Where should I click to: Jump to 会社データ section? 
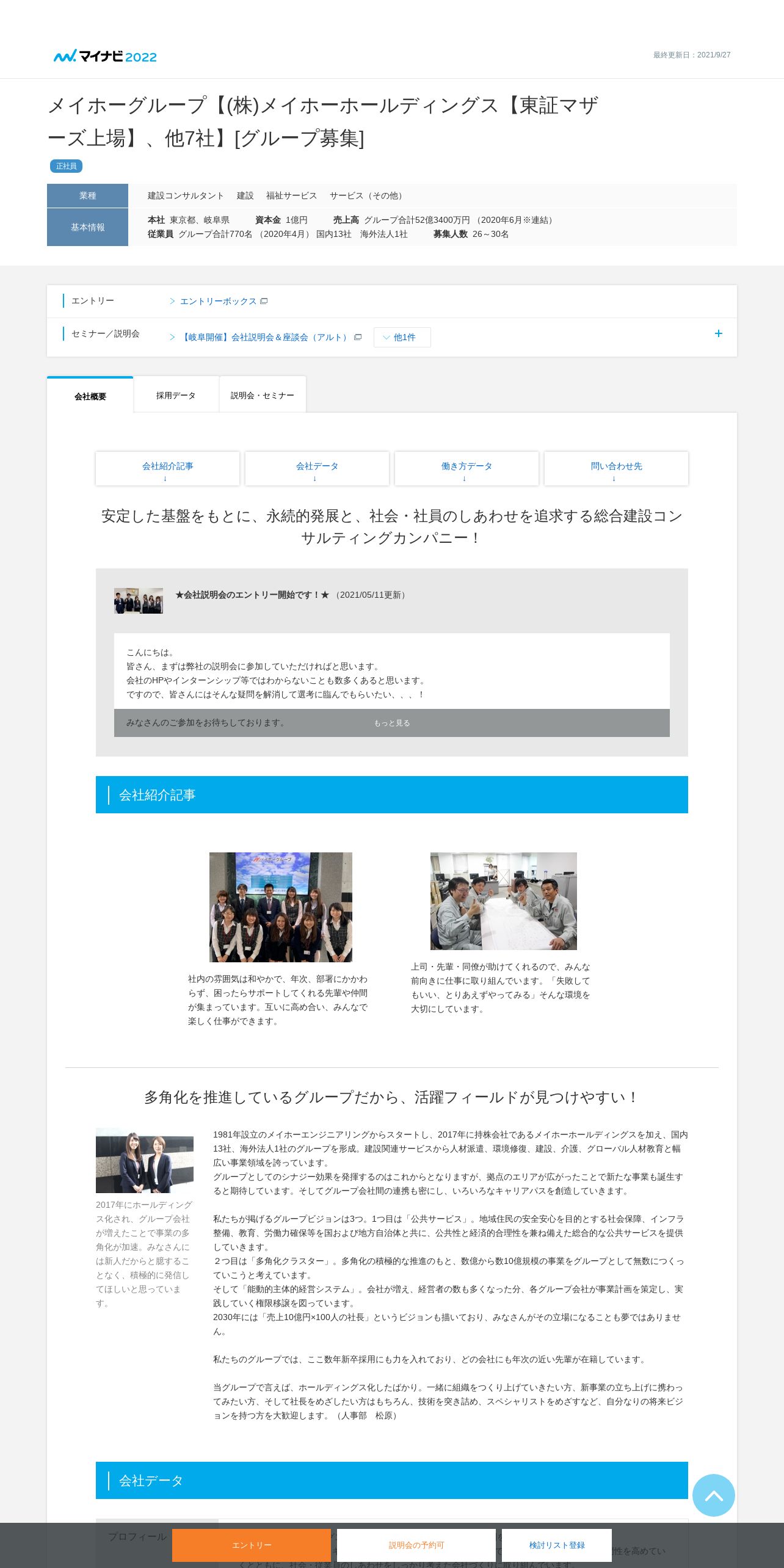pos(317,469)
